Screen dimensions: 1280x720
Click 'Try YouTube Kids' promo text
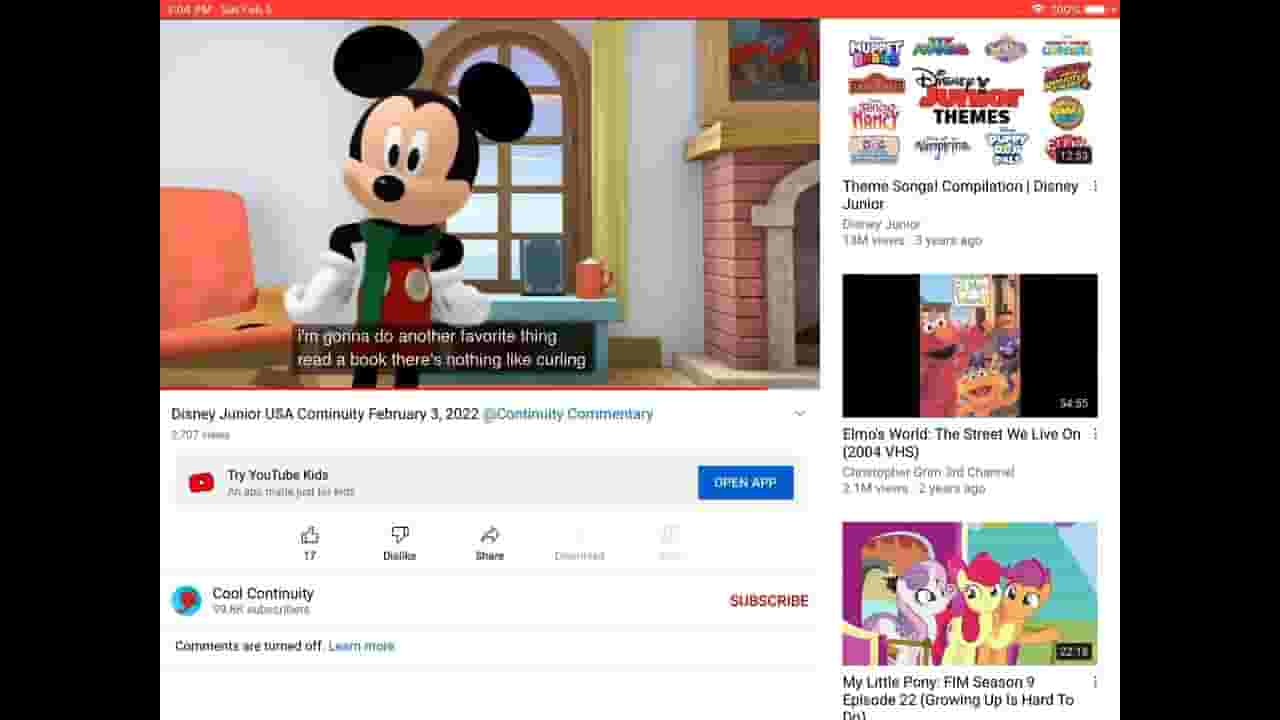[x=277, y=475]
